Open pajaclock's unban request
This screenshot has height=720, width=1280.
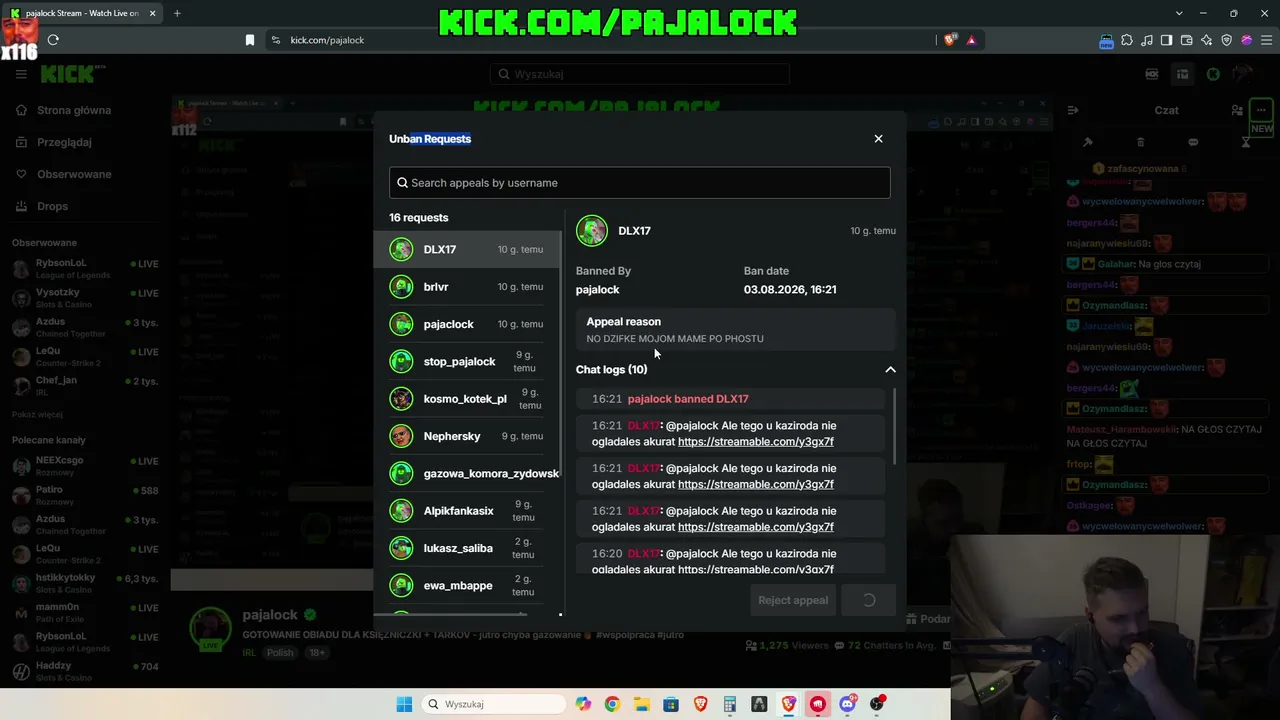(467, 324)
